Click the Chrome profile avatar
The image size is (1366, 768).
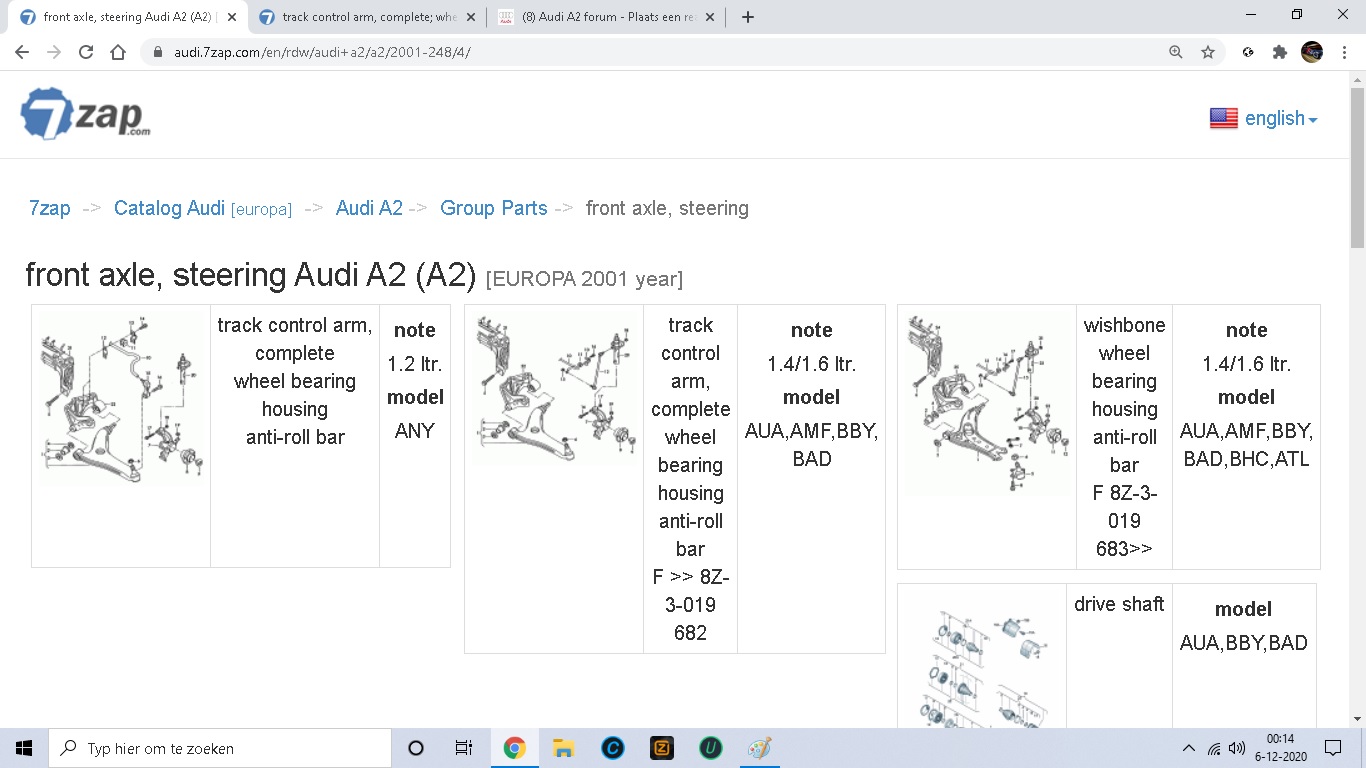[x=1312, y=52]
